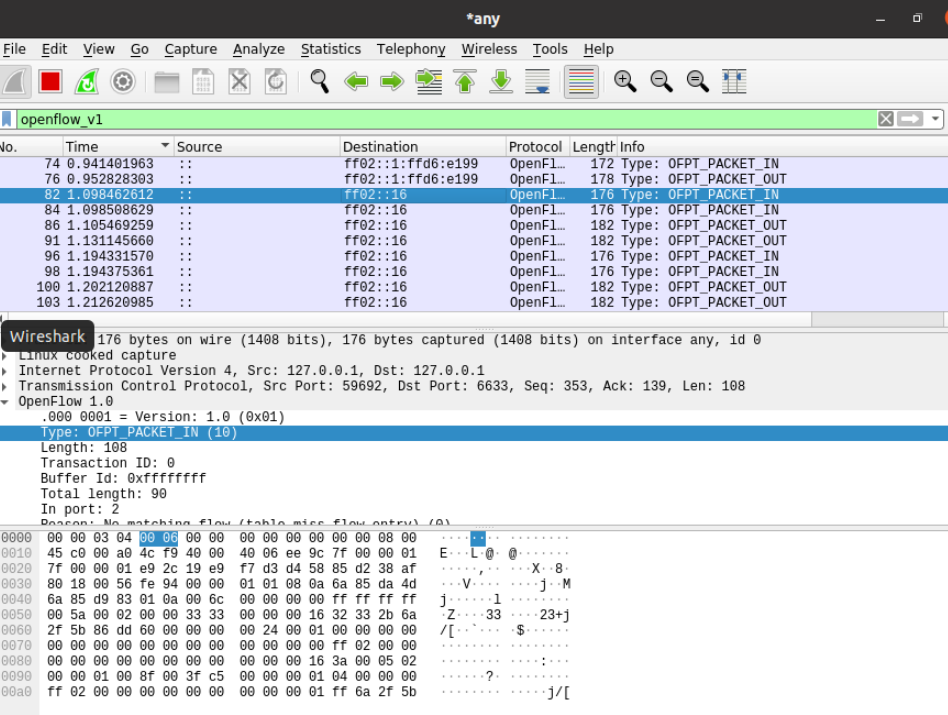Toggle packet list colorization
948x715 pixels.
[581, 81]
